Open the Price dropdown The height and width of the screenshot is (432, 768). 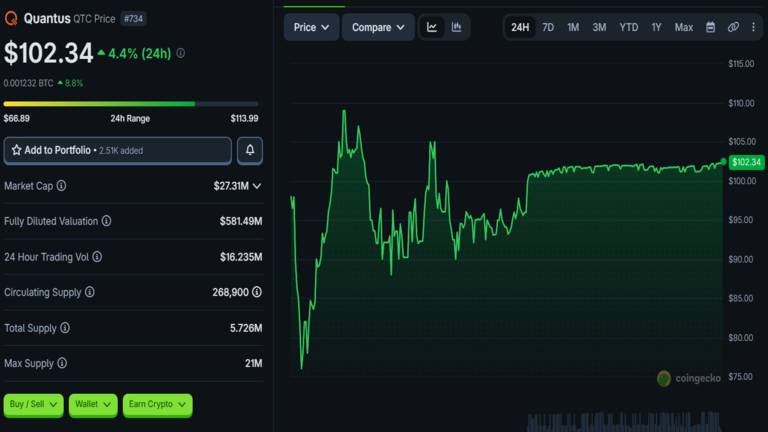pos(311,27)
